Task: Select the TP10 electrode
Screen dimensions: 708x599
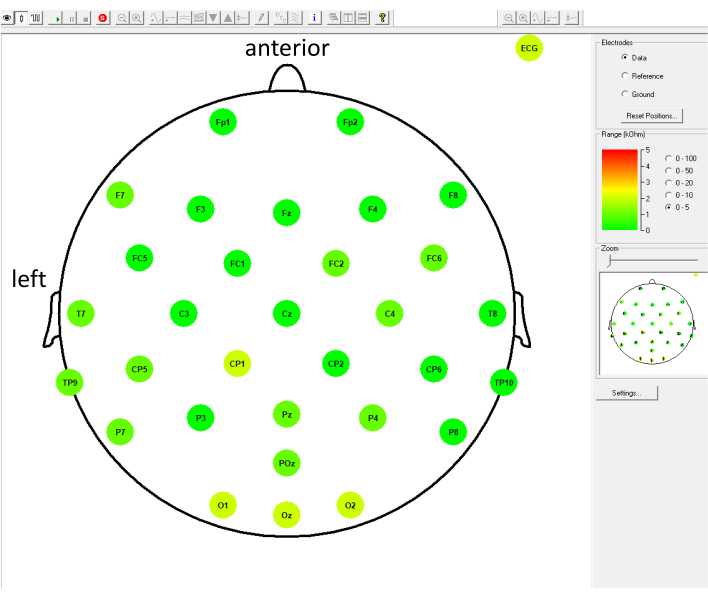Action: pyautogui.click(x=504, y=382)
